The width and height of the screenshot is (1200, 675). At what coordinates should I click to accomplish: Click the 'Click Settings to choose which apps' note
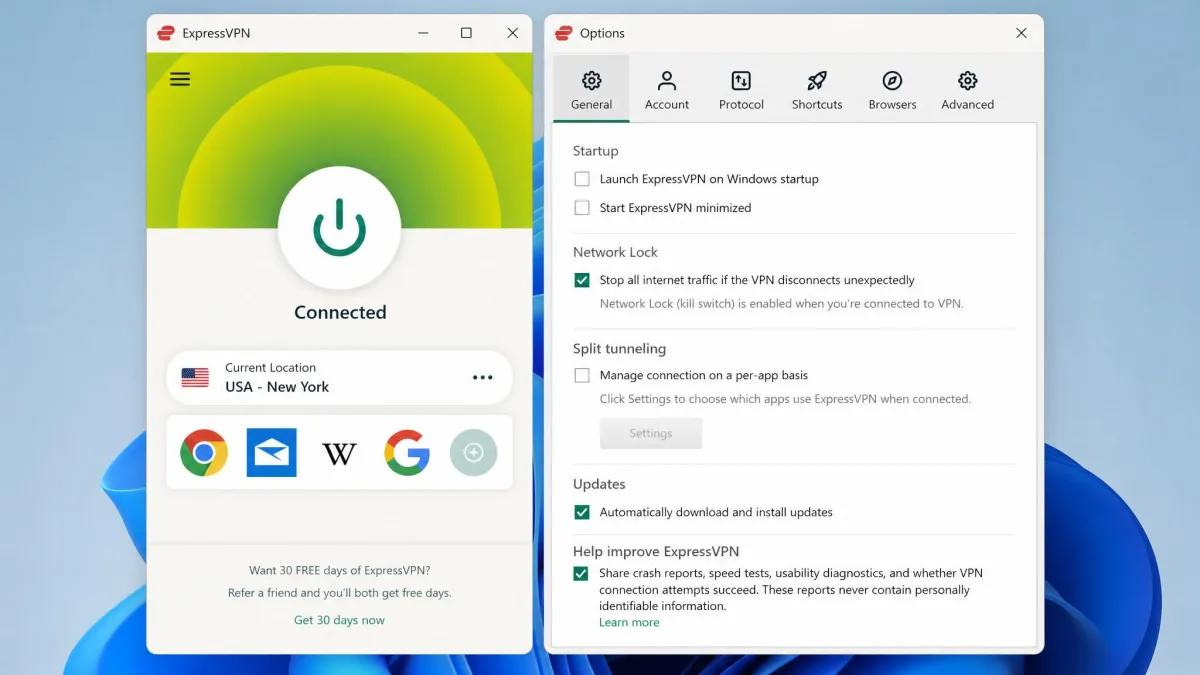click(785, 399)
